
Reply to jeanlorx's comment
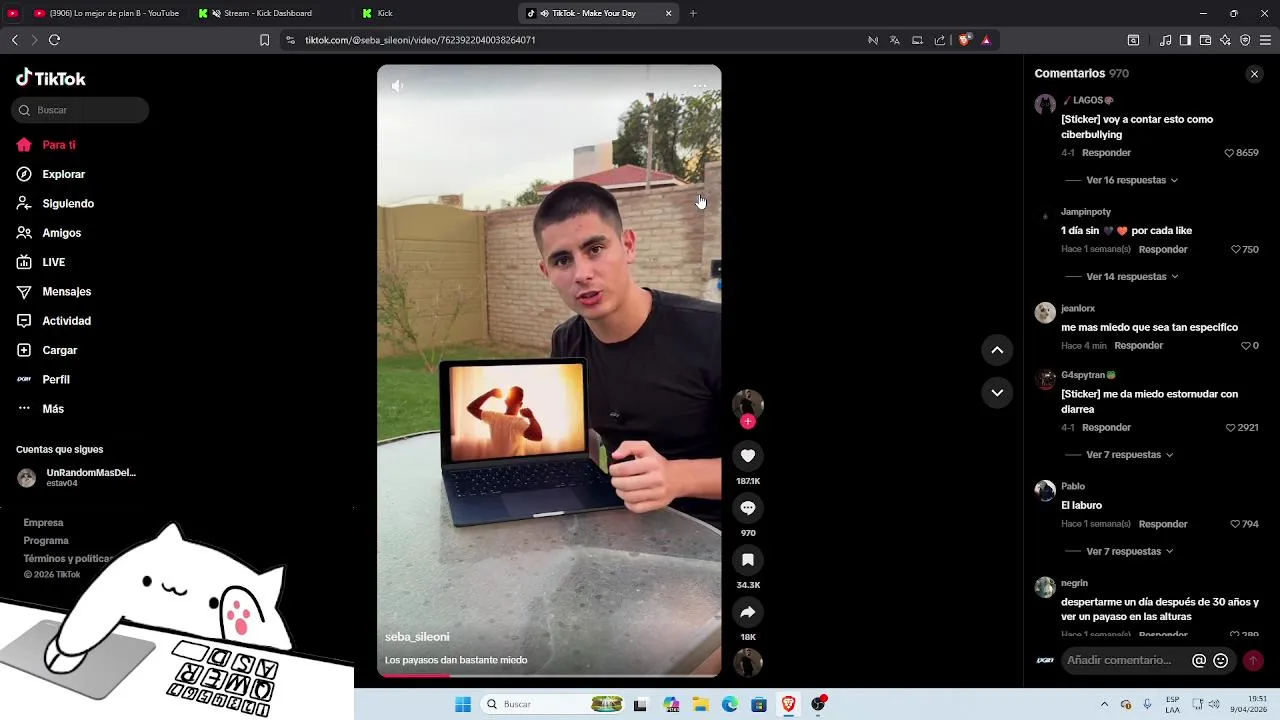(x=1138, y=346)
